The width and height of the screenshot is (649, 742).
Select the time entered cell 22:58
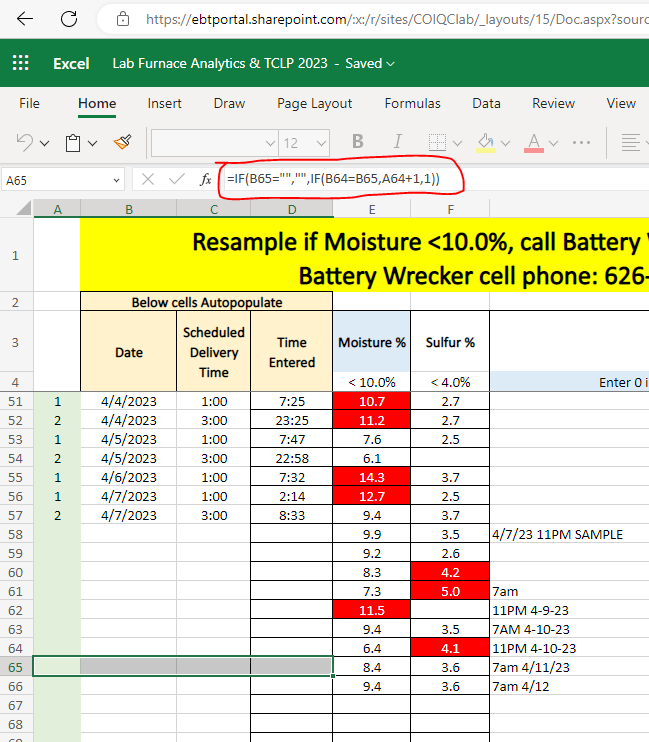[x=292, y=458]
